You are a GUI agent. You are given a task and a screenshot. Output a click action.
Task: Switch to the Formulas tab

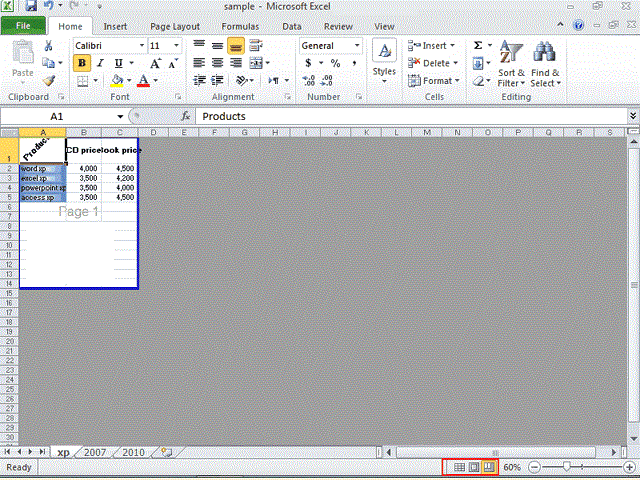240,27
